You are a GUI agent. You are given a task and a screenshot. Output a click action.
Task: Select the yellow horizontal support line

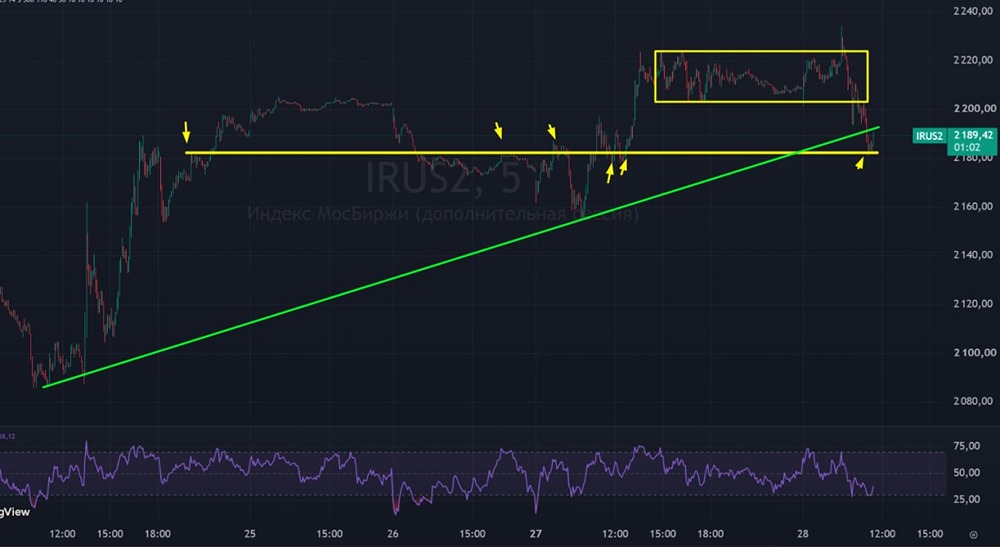(x=532, y=152)
